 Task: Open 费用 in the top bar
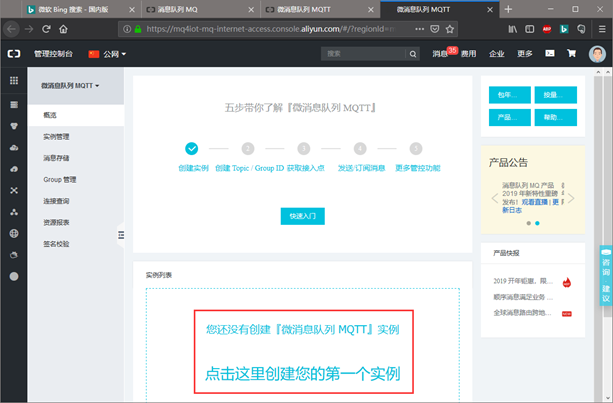[468, 54]
